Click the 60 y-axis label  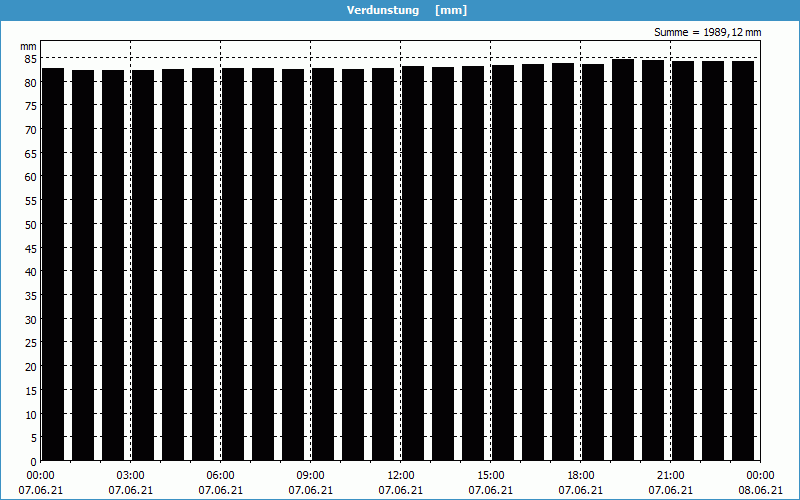tap(31, 177)
